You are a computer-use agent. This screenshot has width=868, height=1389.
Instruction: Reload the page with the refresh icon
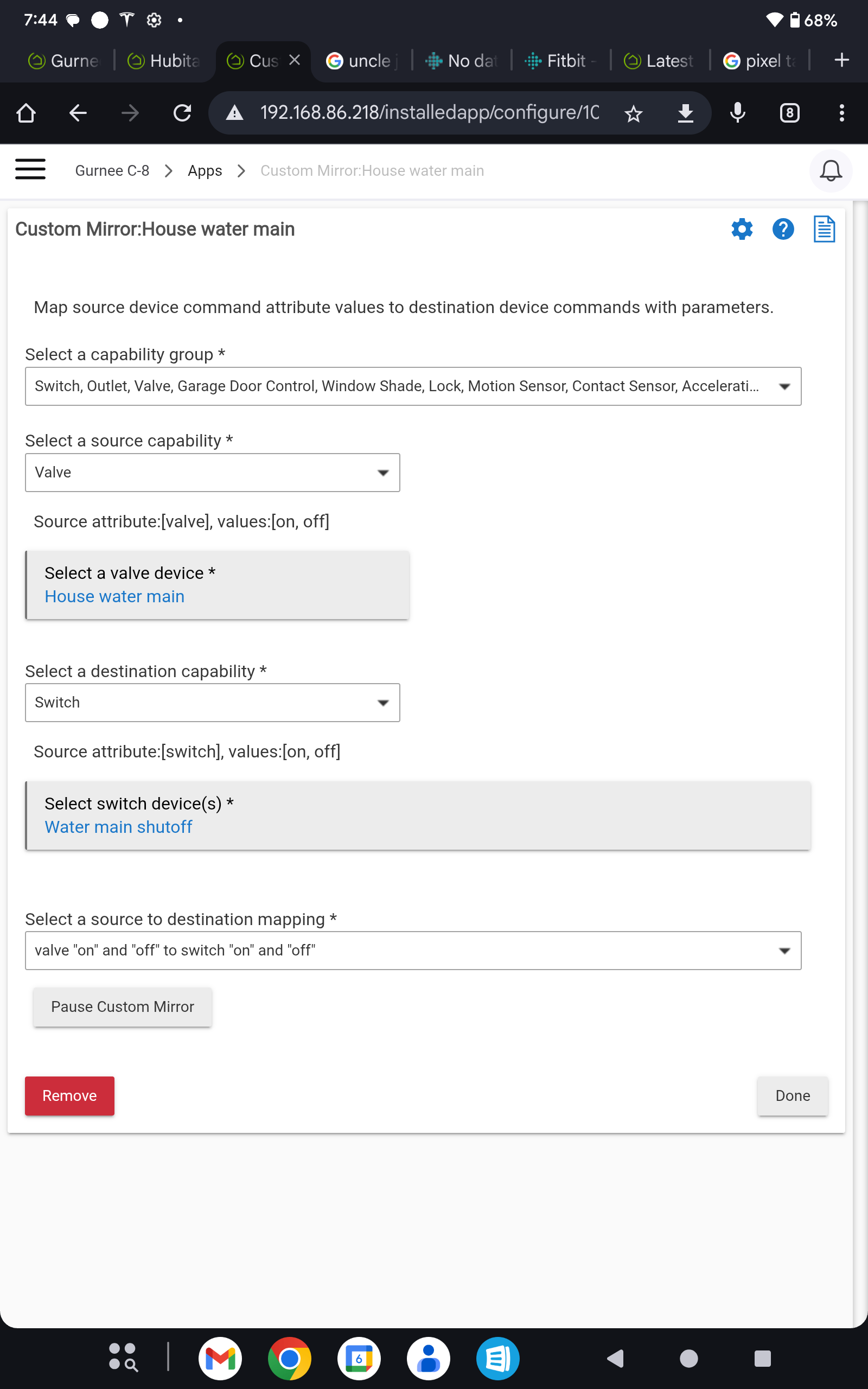182,112
